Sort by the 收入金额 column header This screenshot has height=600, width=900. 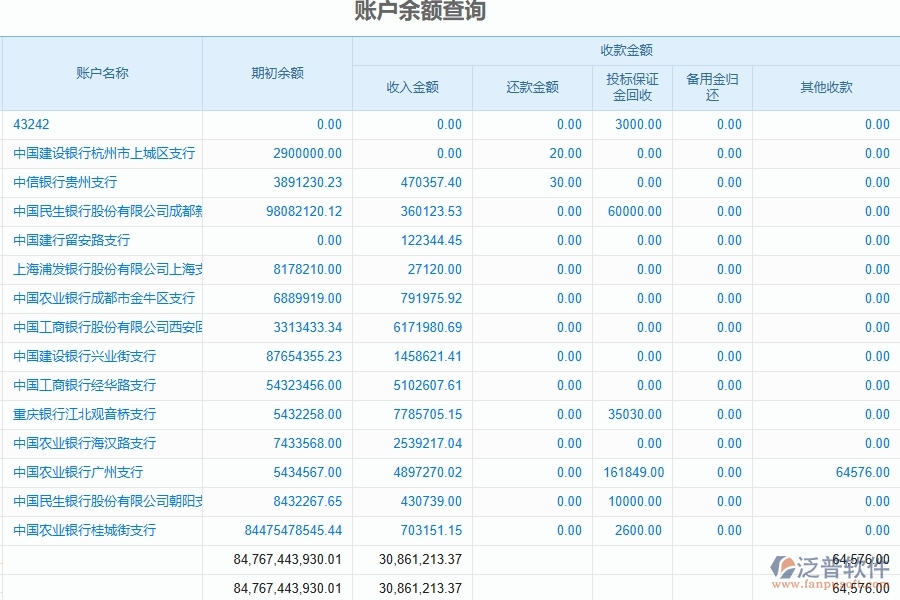[413, 87]
